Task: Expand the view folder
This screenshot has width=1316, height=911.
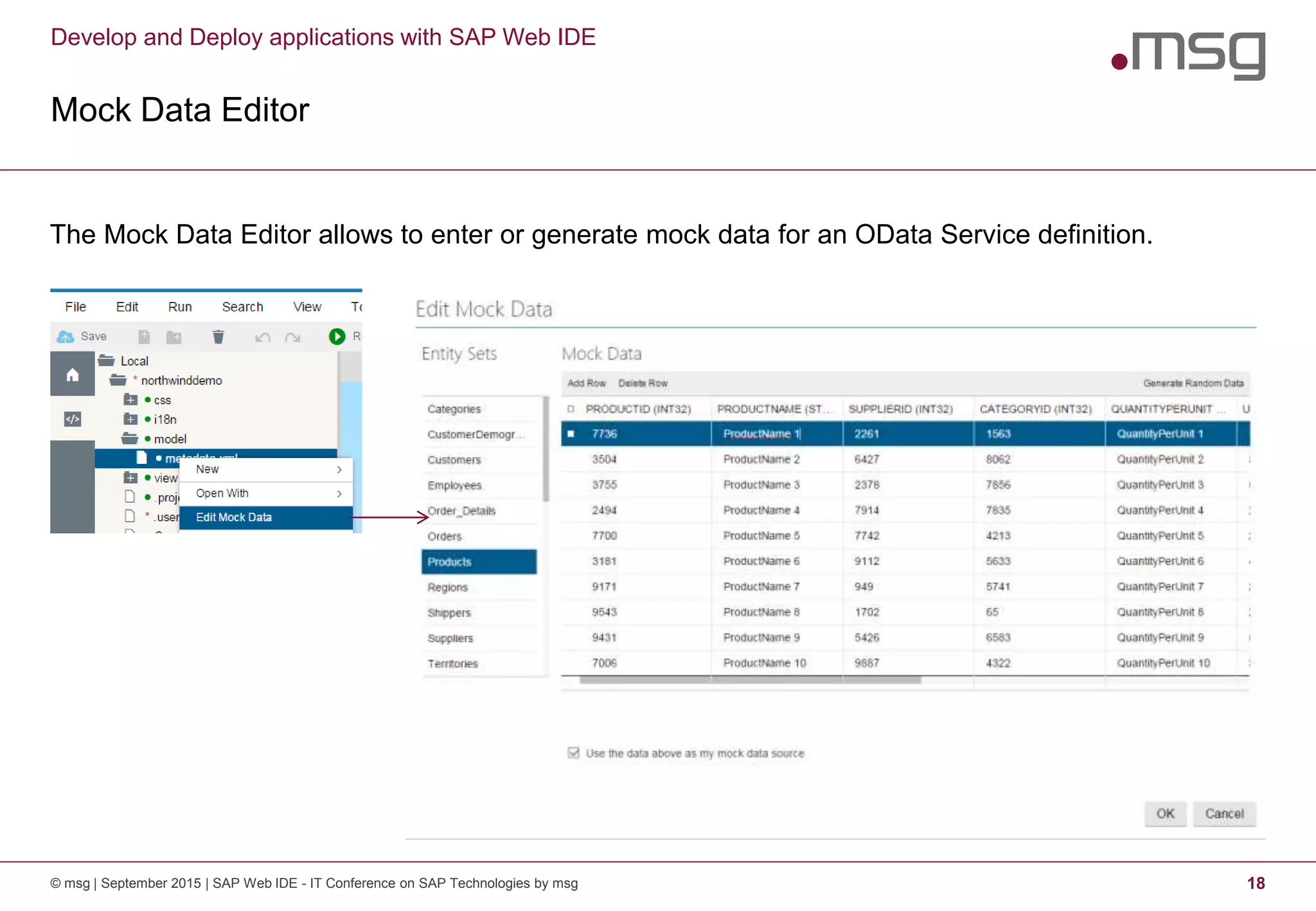Action: tap(130, 477)
